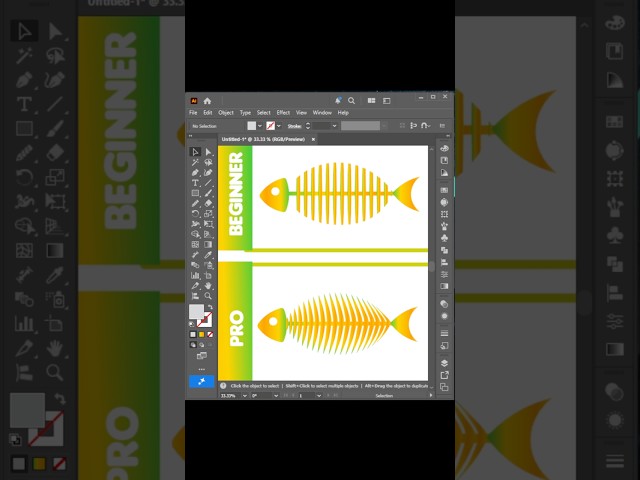Set paint mode to None
640x480 pixels.
point(210,334)
